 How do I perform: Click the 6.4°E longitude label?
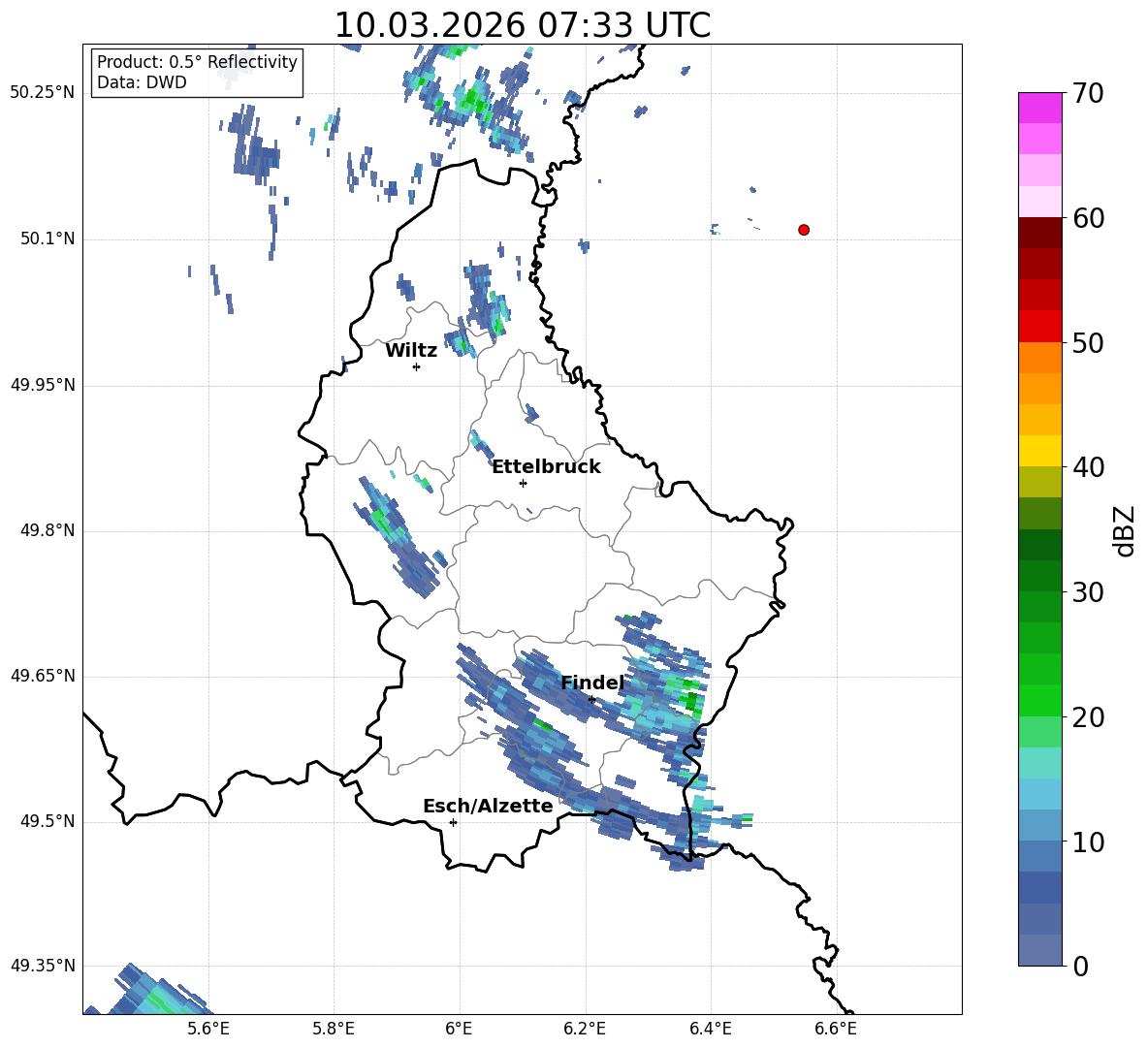coord(710,1029)
